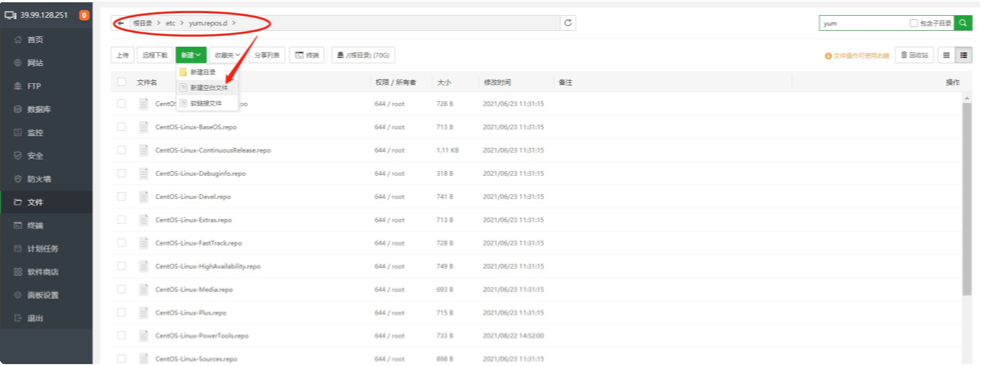Select the 文件 files section
Image resolution: width=982 pixels, height=366 pixels.
46,202
